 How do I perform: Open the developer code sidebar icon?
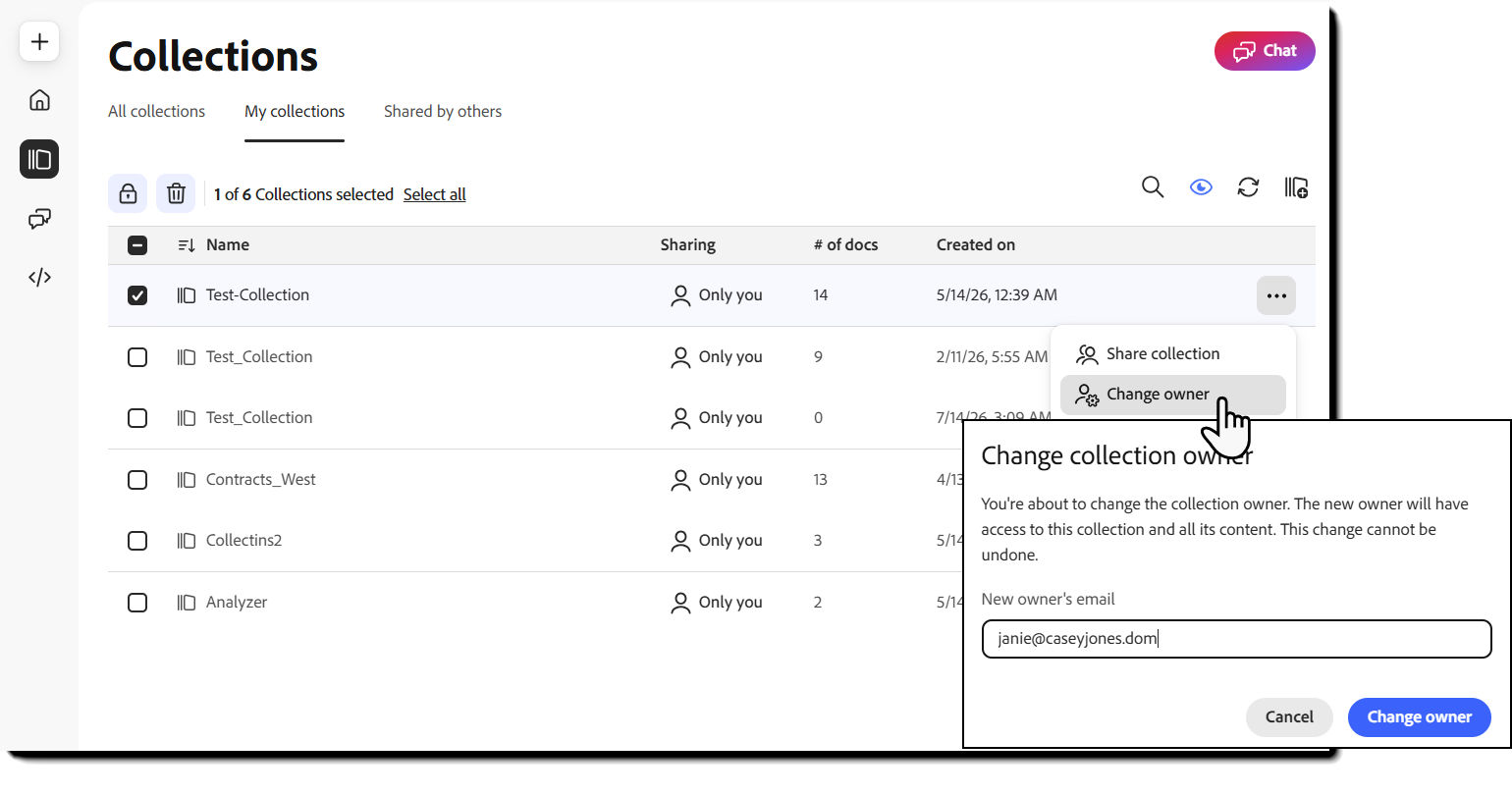pyautogui.click(x=39, y=277)
